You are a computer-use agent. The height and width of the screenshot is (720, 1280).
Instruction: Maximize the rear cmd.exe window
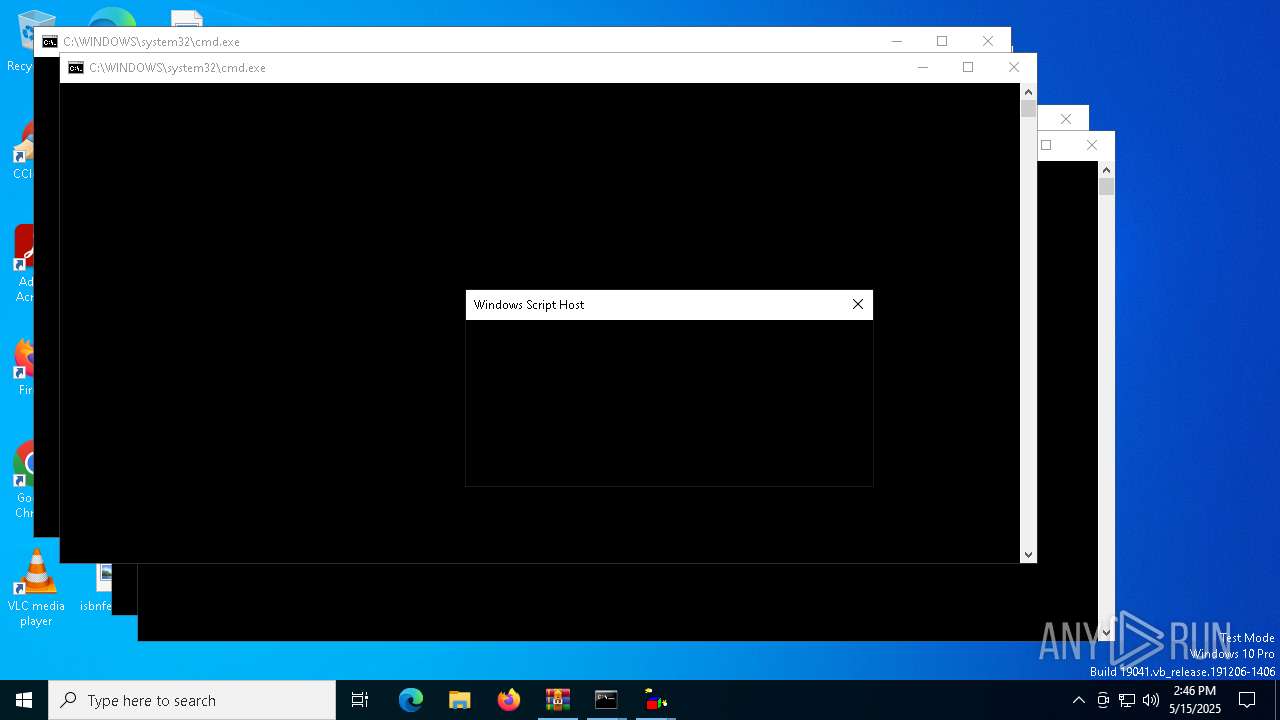942,41
